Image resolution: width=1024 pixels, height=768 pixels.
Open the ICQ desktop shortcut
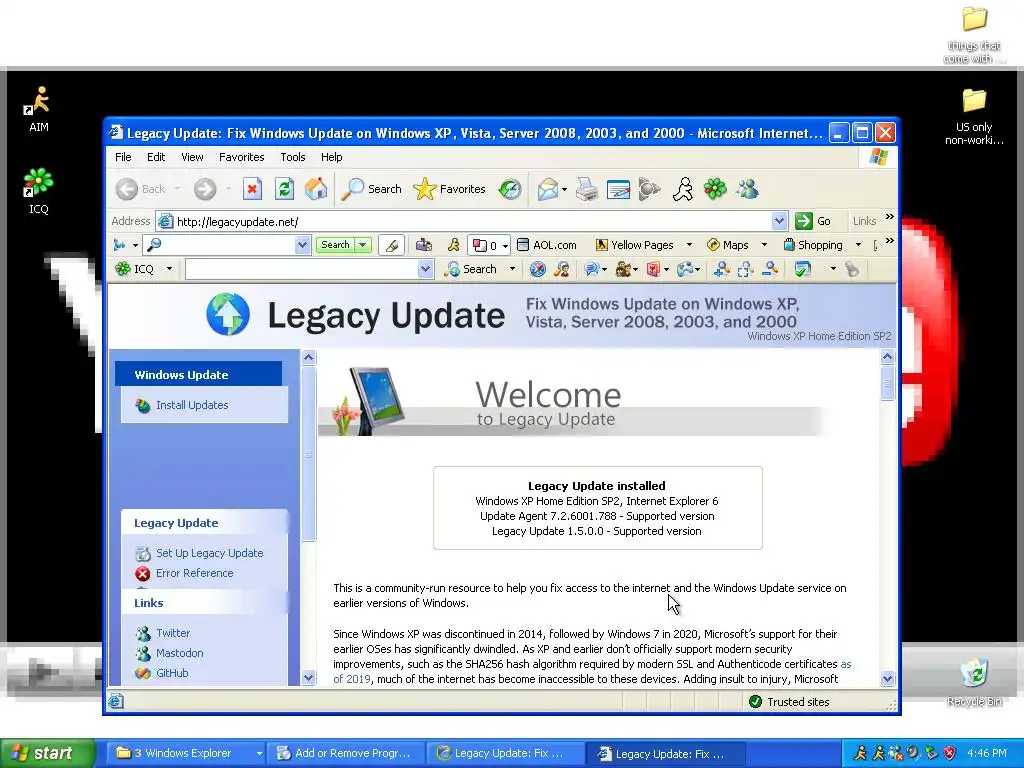pos(39,191)
